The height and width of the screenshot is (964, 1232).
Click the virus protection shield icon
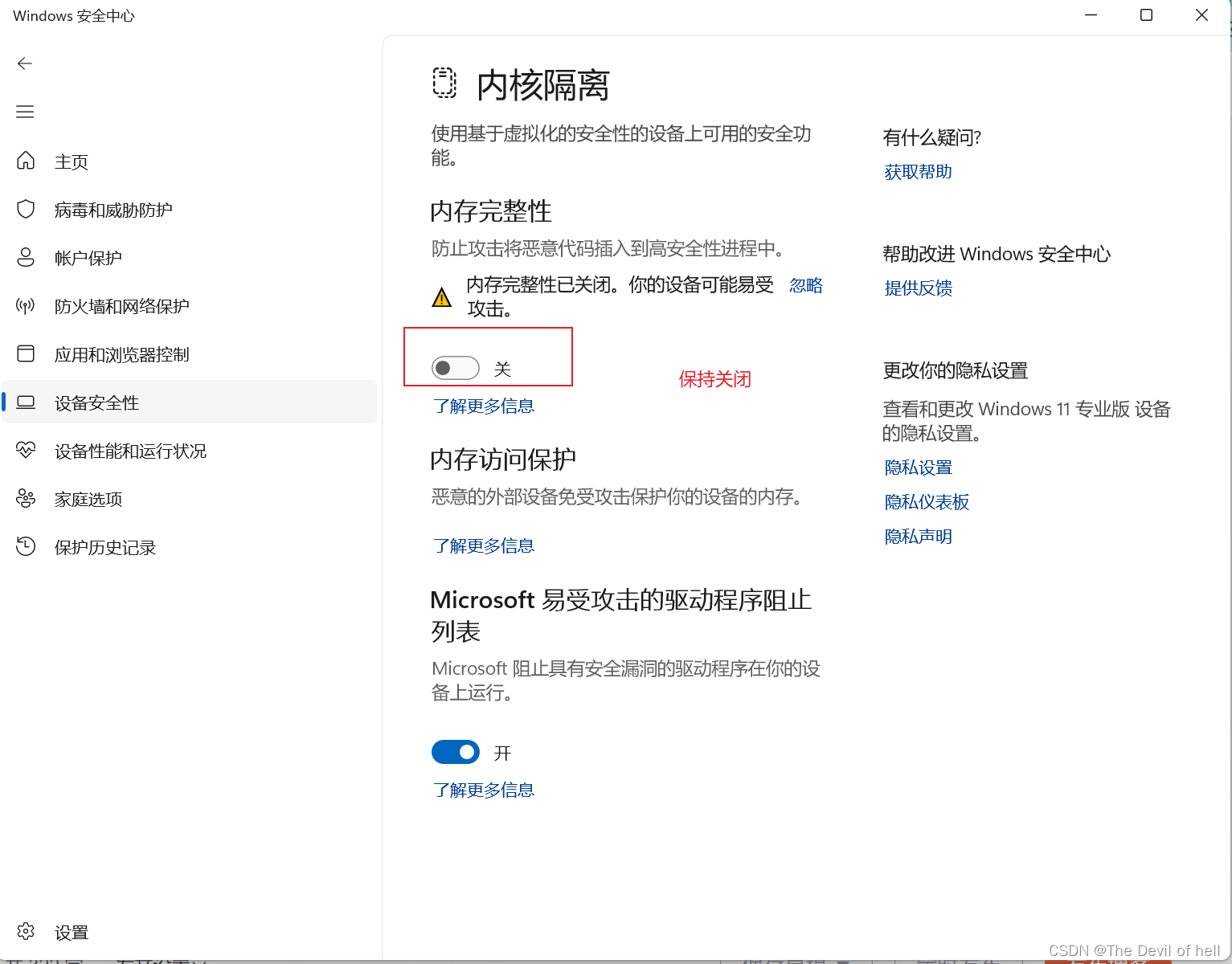pyautogui.click(x=26, y=209)
